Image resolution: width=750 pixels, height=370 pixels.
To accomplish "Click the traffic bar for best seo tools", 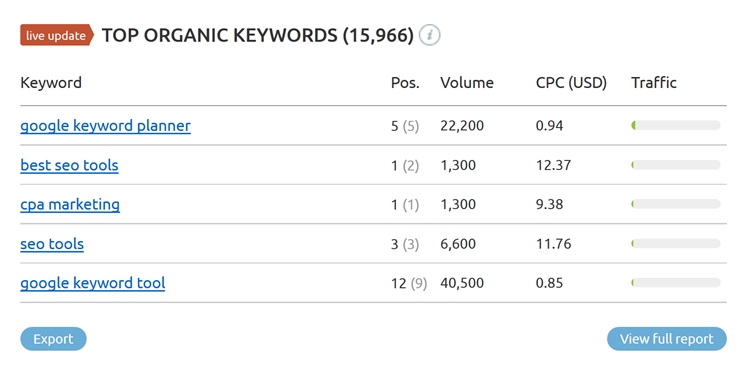I will click(x=676, y=165).
